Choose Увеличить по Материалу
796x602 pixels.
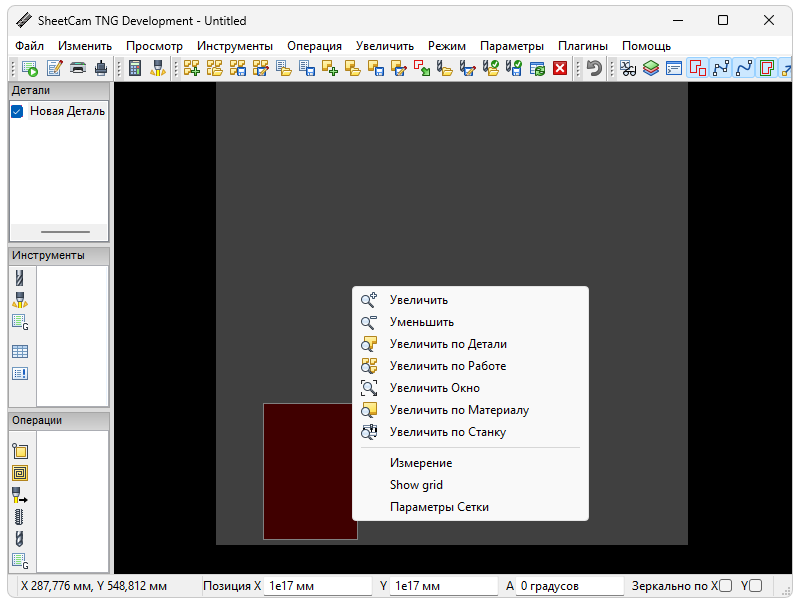(471, 410)
